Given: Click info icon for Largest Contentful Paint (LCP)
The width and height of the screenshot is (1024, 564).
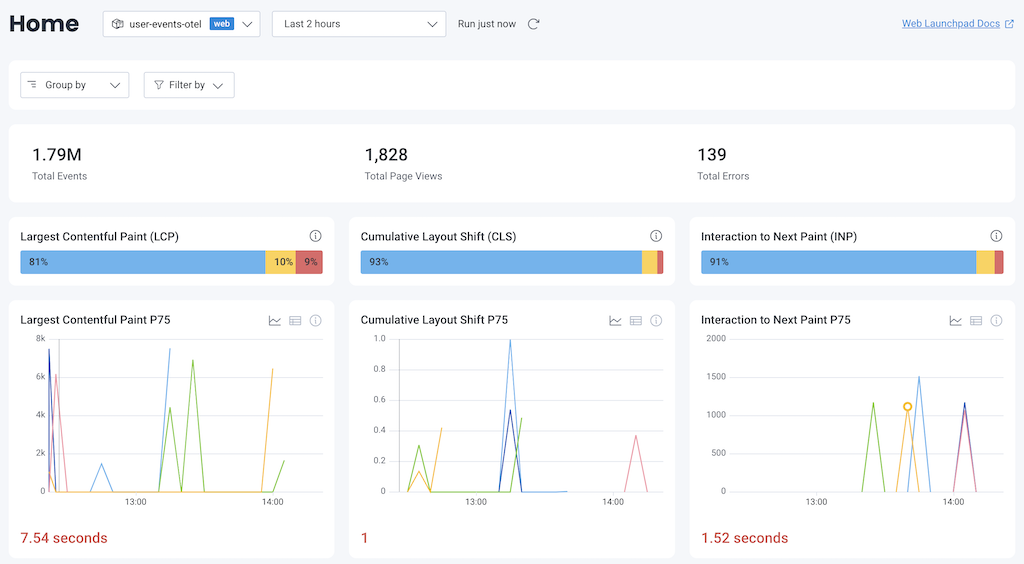Looking at the screenshot, I should [315, 236].
